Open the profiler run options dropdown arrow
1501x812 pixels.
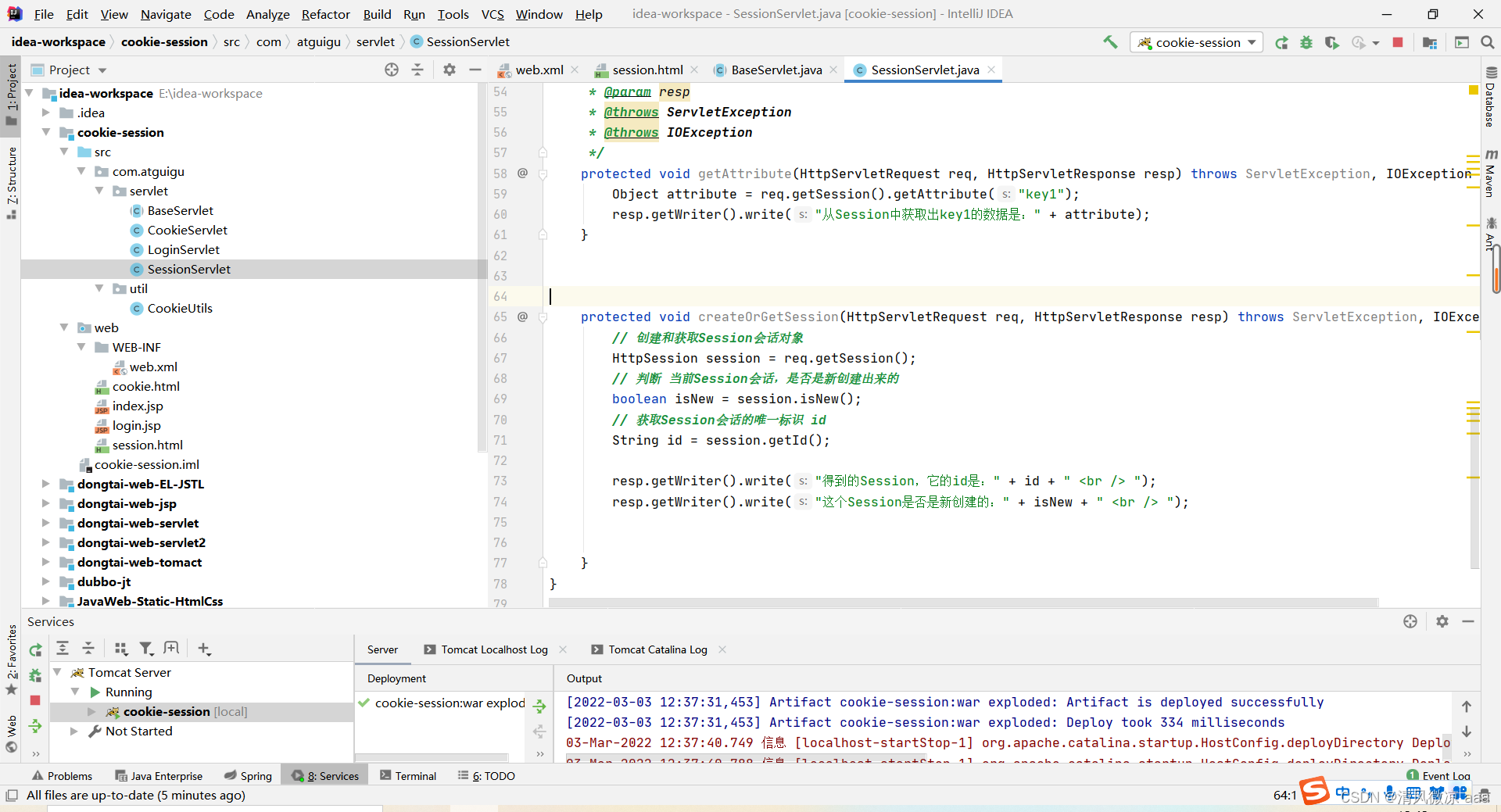pyautogui.click(x=1376, y=43)
